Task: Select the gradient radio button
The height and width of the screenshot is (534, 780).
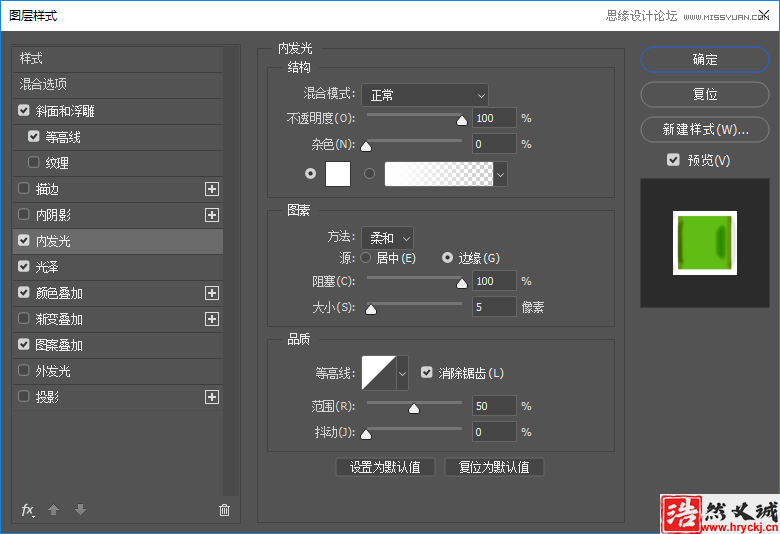Action: (x=370, y=174)
